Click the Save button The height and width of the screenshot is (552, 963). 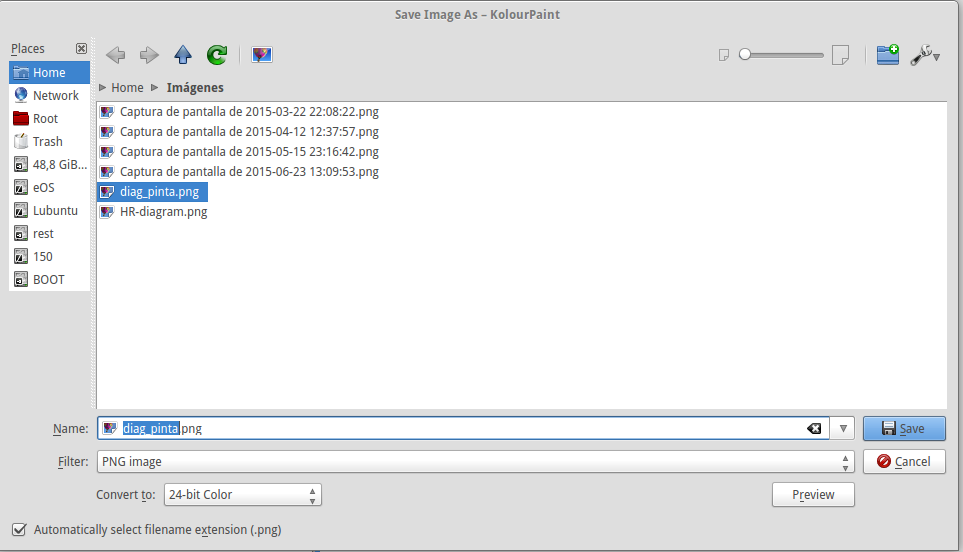click(904, 429)
